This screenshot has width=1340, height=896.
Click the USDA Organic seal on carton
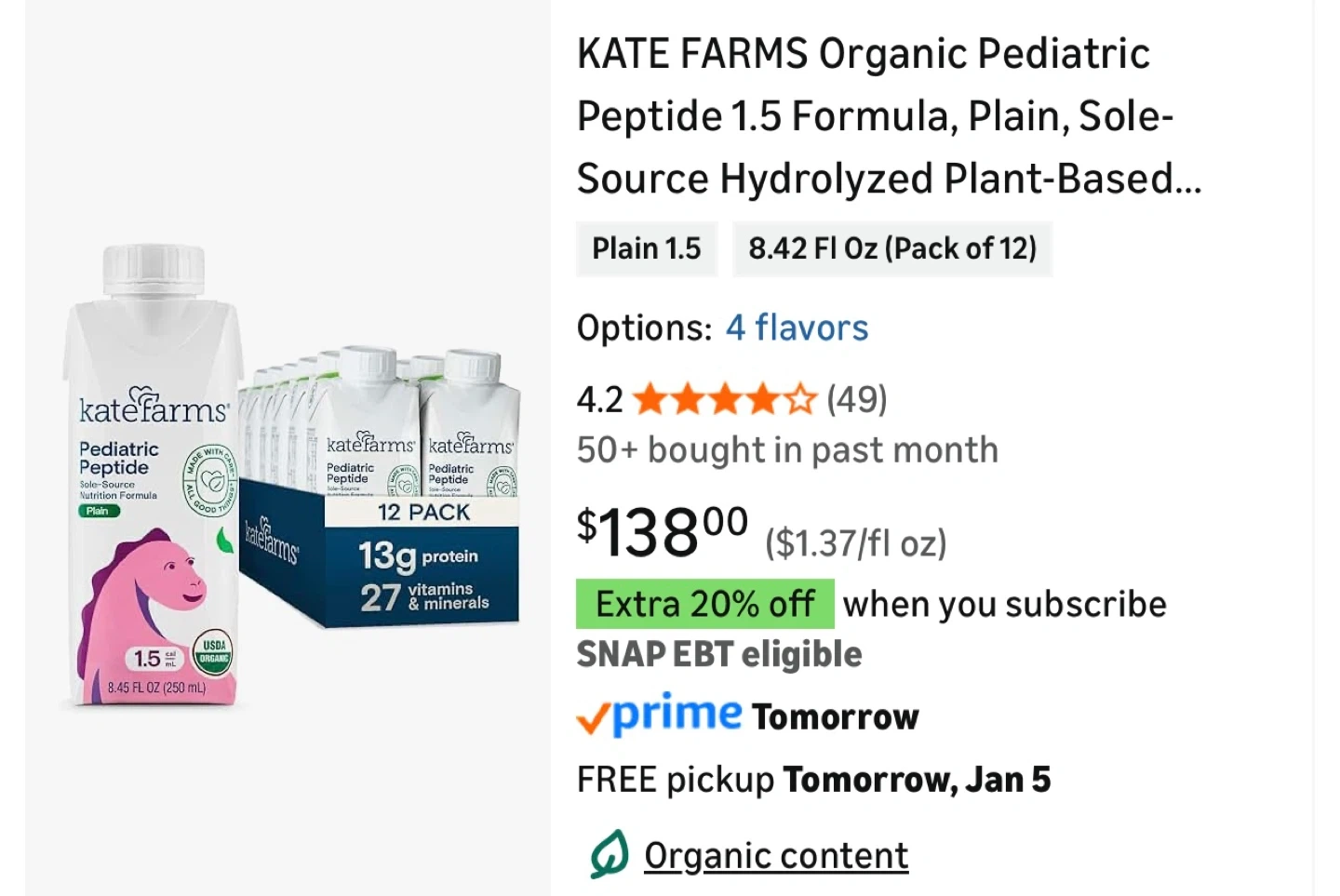tap(213, 651)
